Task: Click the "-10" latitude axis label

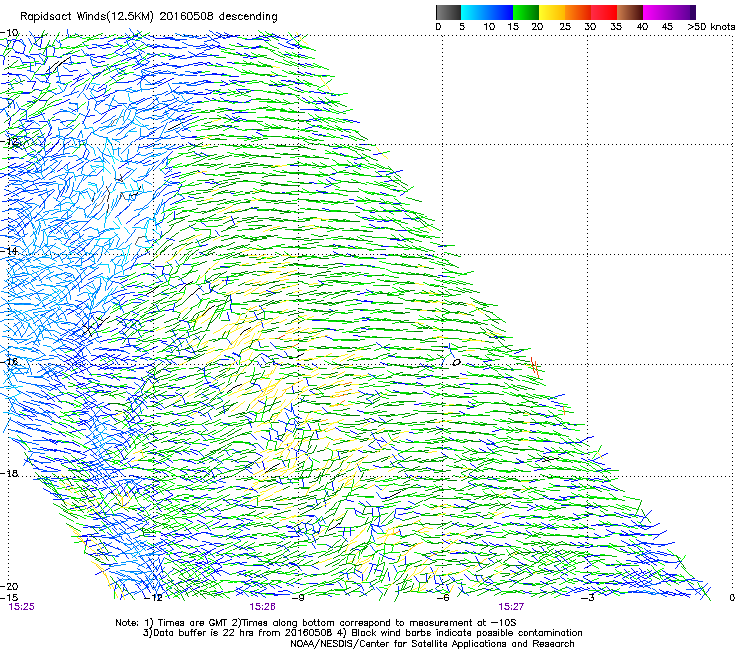Action: pos(10,33)
